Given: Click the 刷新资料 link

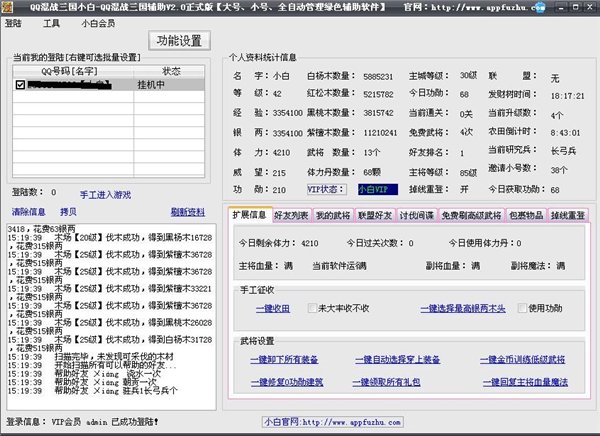Looking at the screenshot, I should click(188, 212).
